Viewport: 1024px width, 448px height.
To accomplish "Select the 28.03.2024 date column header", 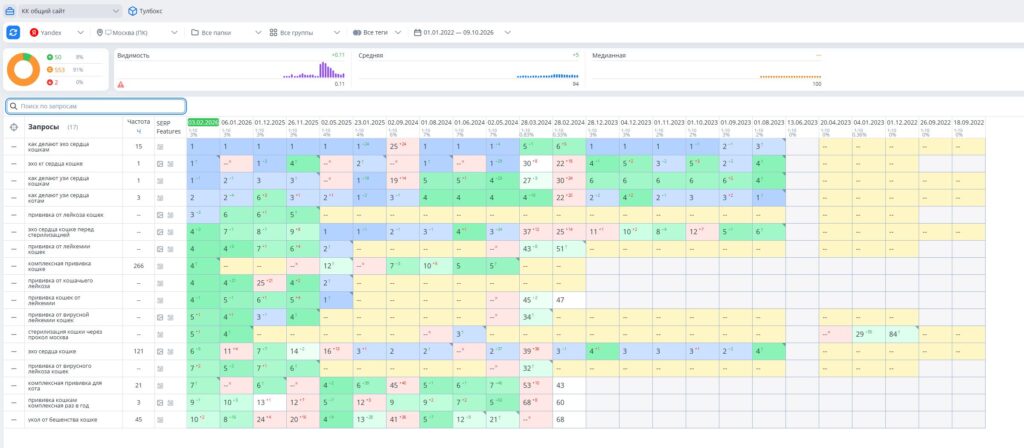I will point(536,122).
